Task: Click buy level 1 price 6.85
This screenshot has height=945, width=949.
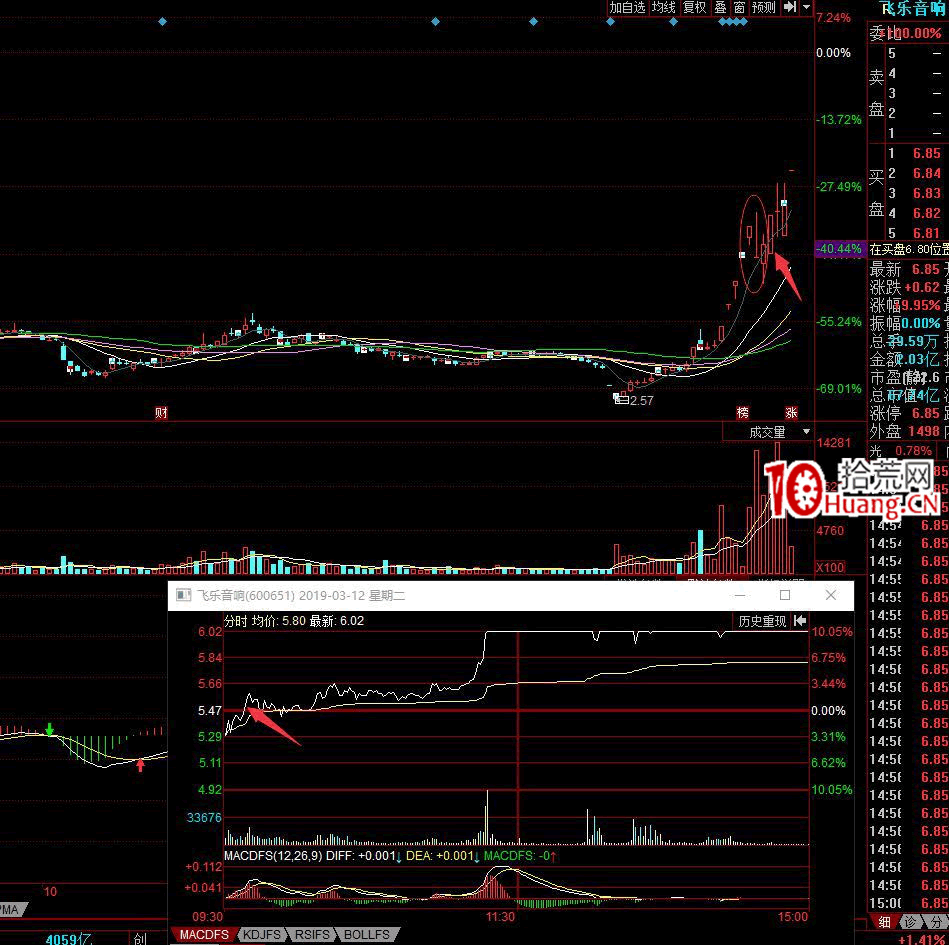Action: tap(927, 153)
